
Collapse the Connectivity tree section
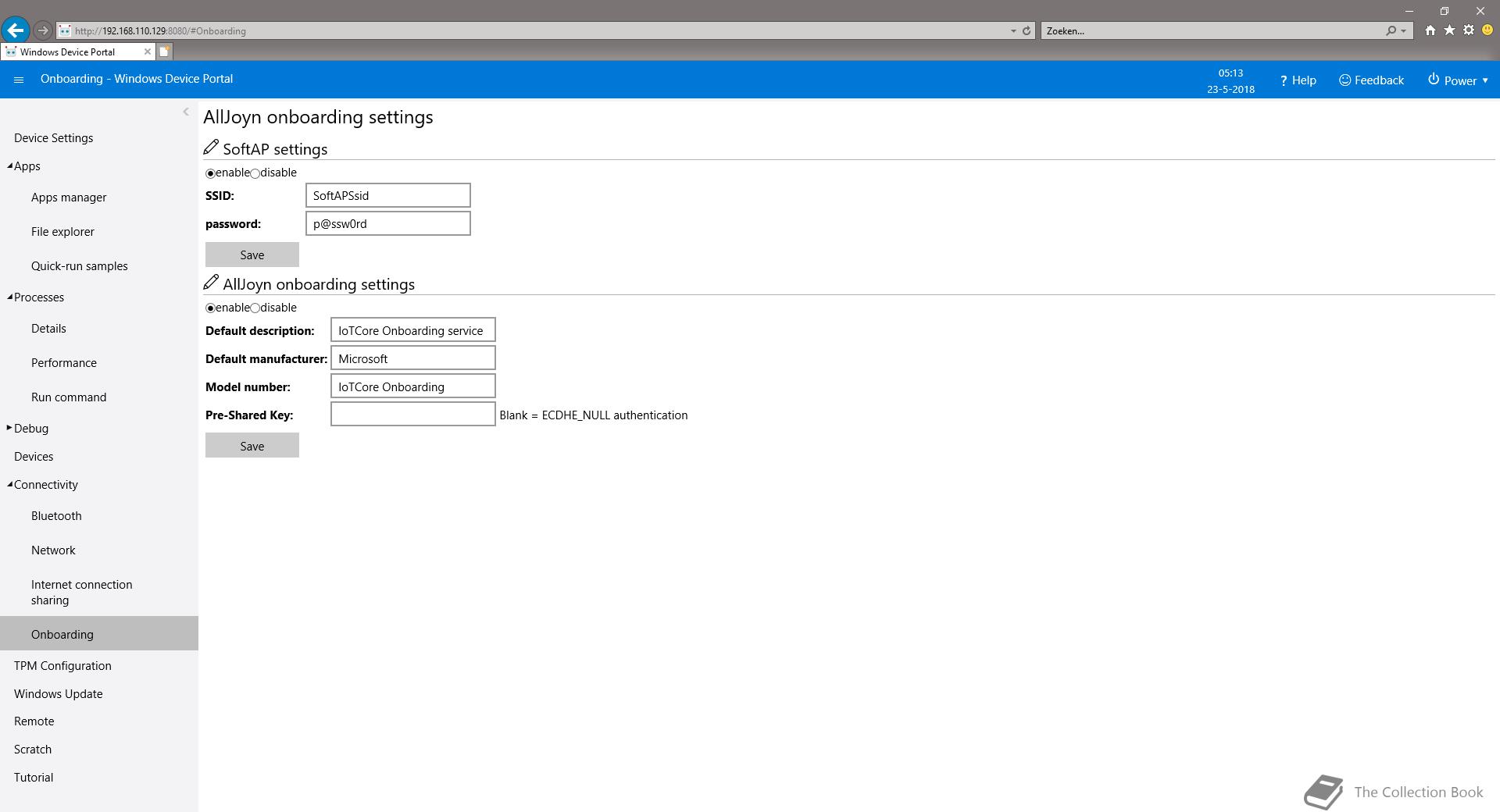(10, 484)
